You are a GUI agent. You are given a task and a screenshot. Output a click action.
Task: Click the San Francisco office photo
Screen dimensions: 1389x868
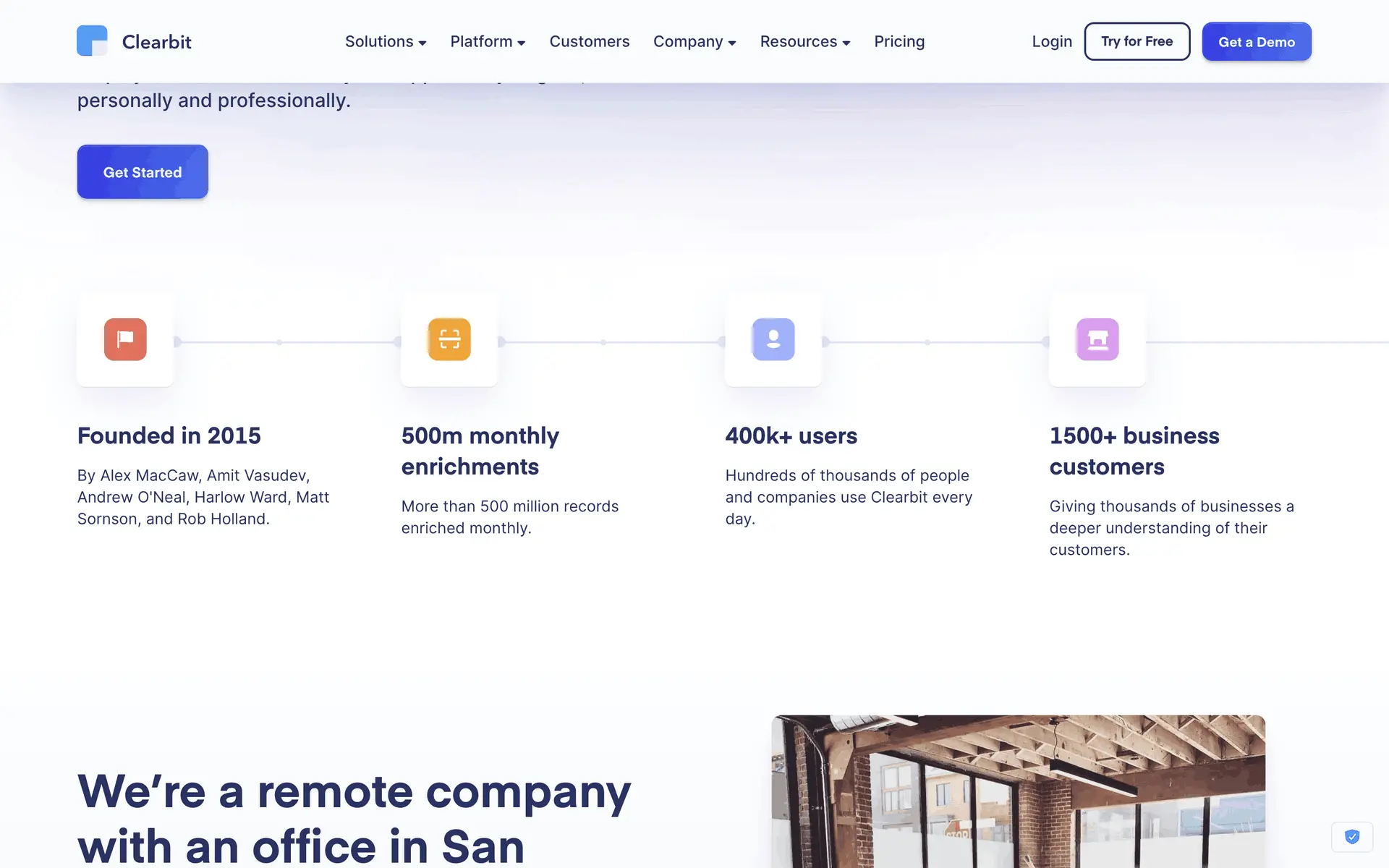click(x=1018, y=791)
